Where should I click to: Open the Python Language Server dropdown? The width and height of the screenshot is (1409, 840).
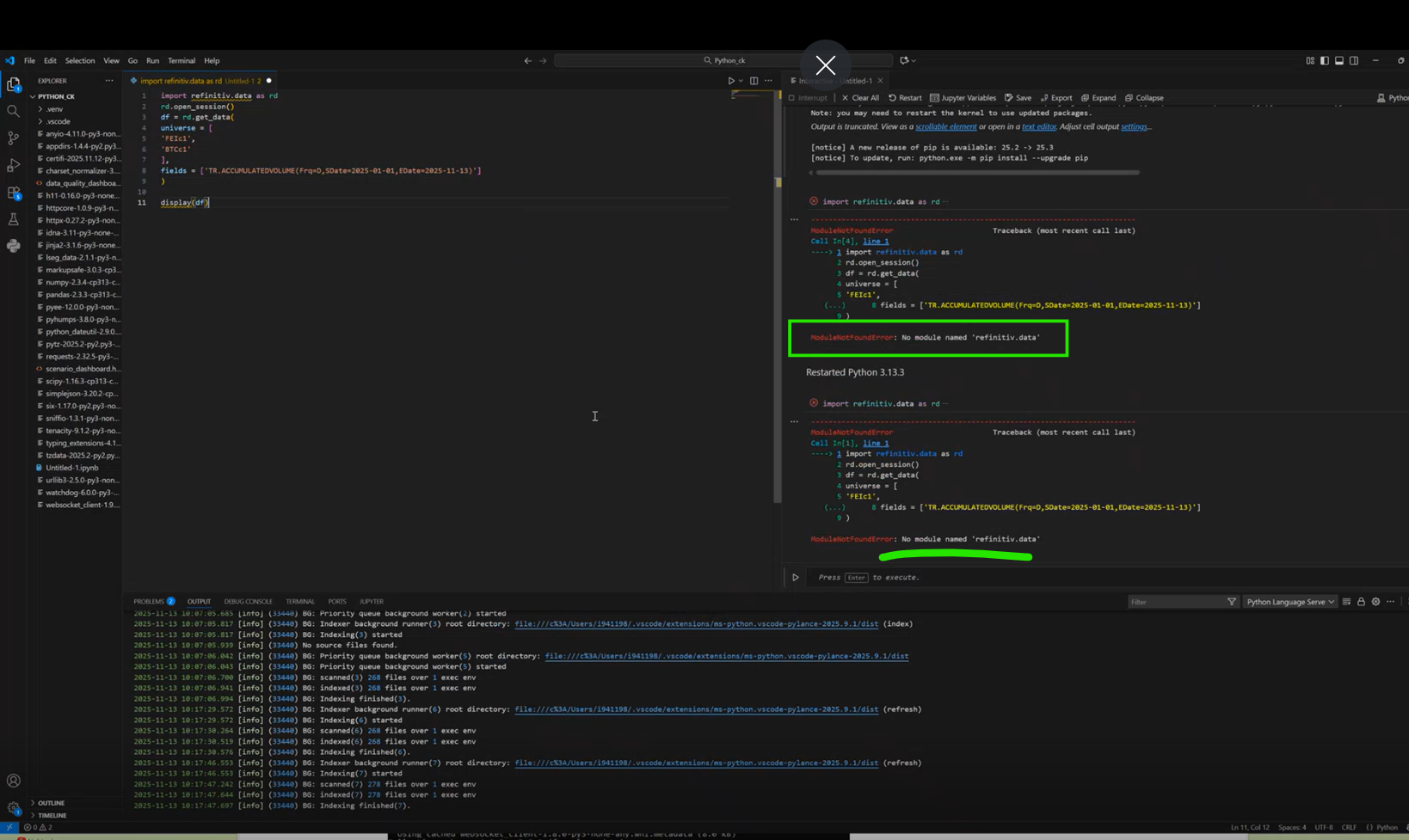[x=1289, y=601]
